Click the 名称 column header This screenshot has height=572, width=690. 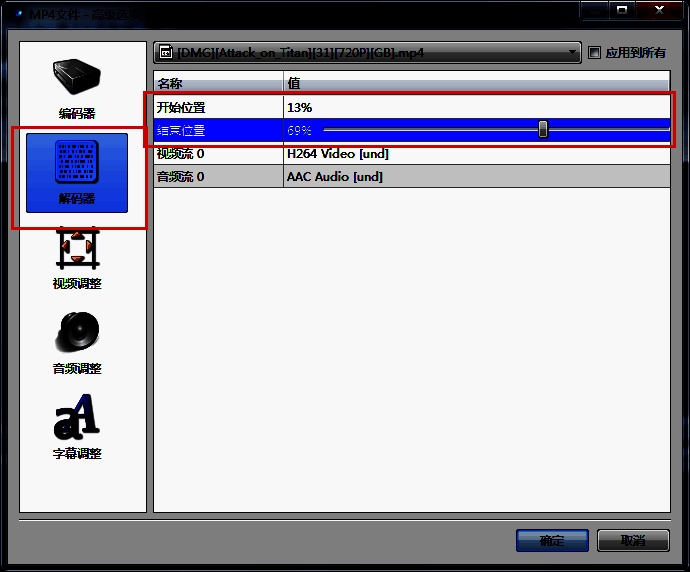[x=218, y=84]
